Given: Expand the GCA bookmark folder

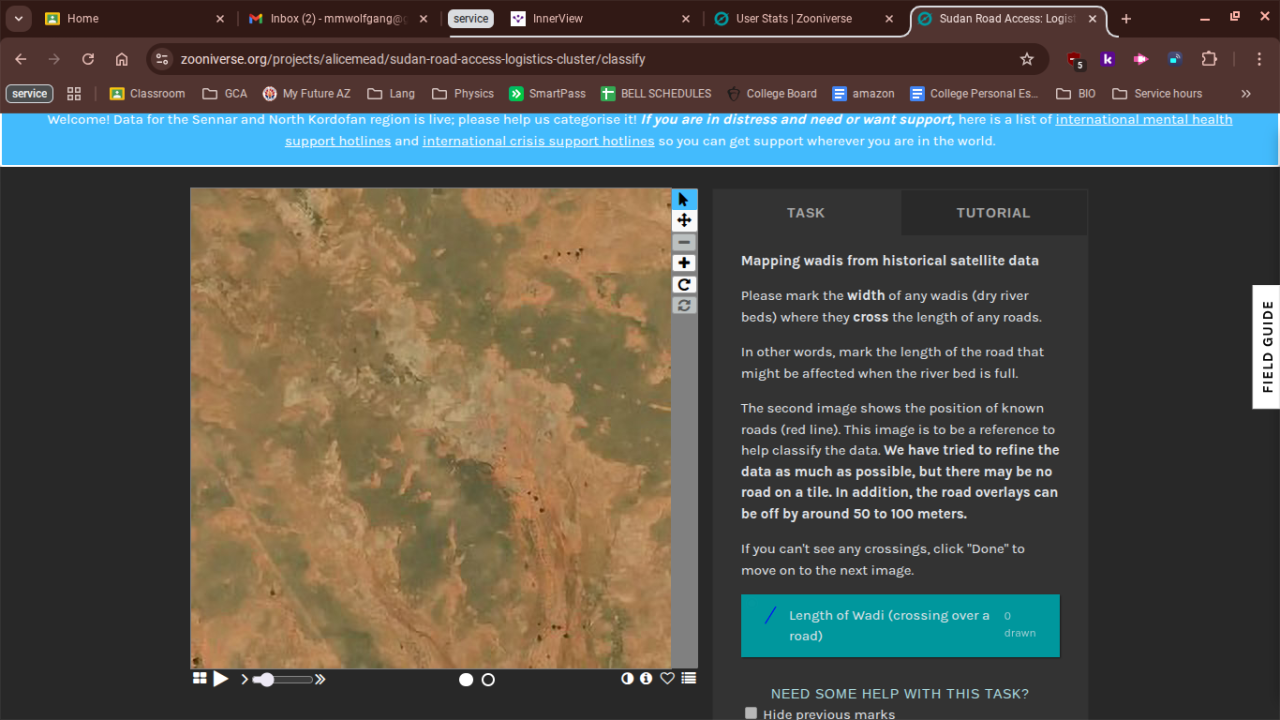Looking at the screenshot, I should [225, 93].
